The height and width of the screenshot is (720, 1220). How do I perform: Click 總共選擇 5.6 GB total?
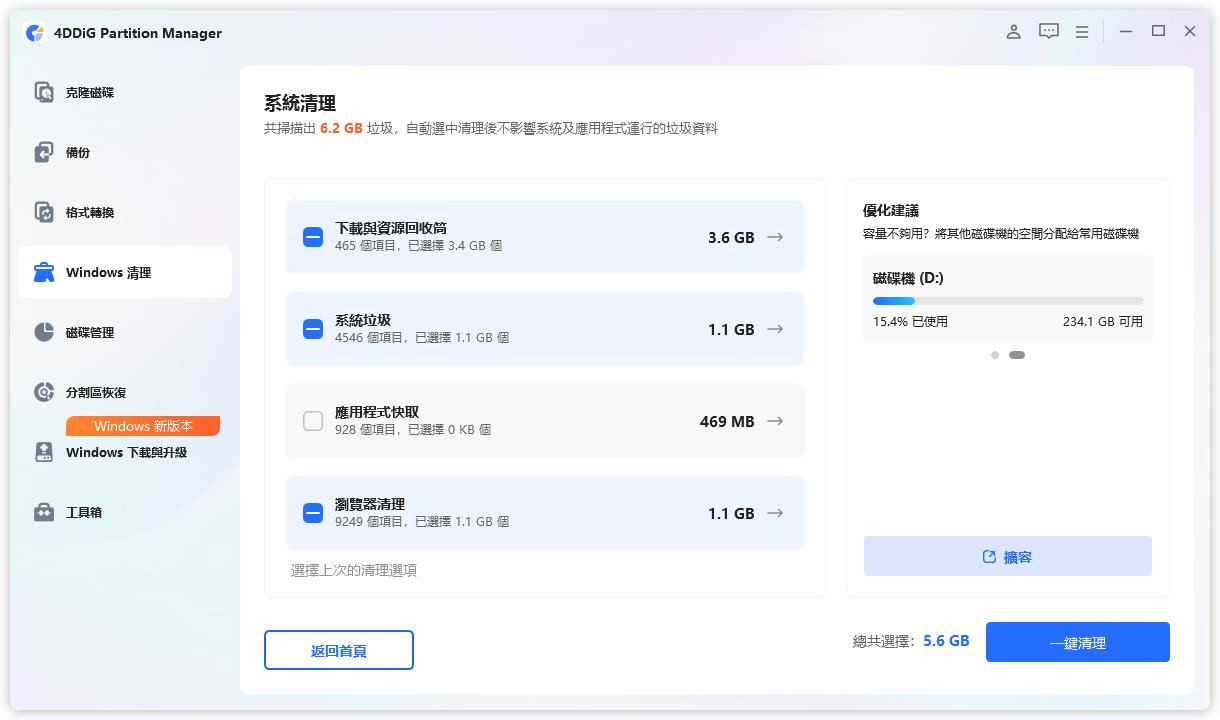click(911, 641)
